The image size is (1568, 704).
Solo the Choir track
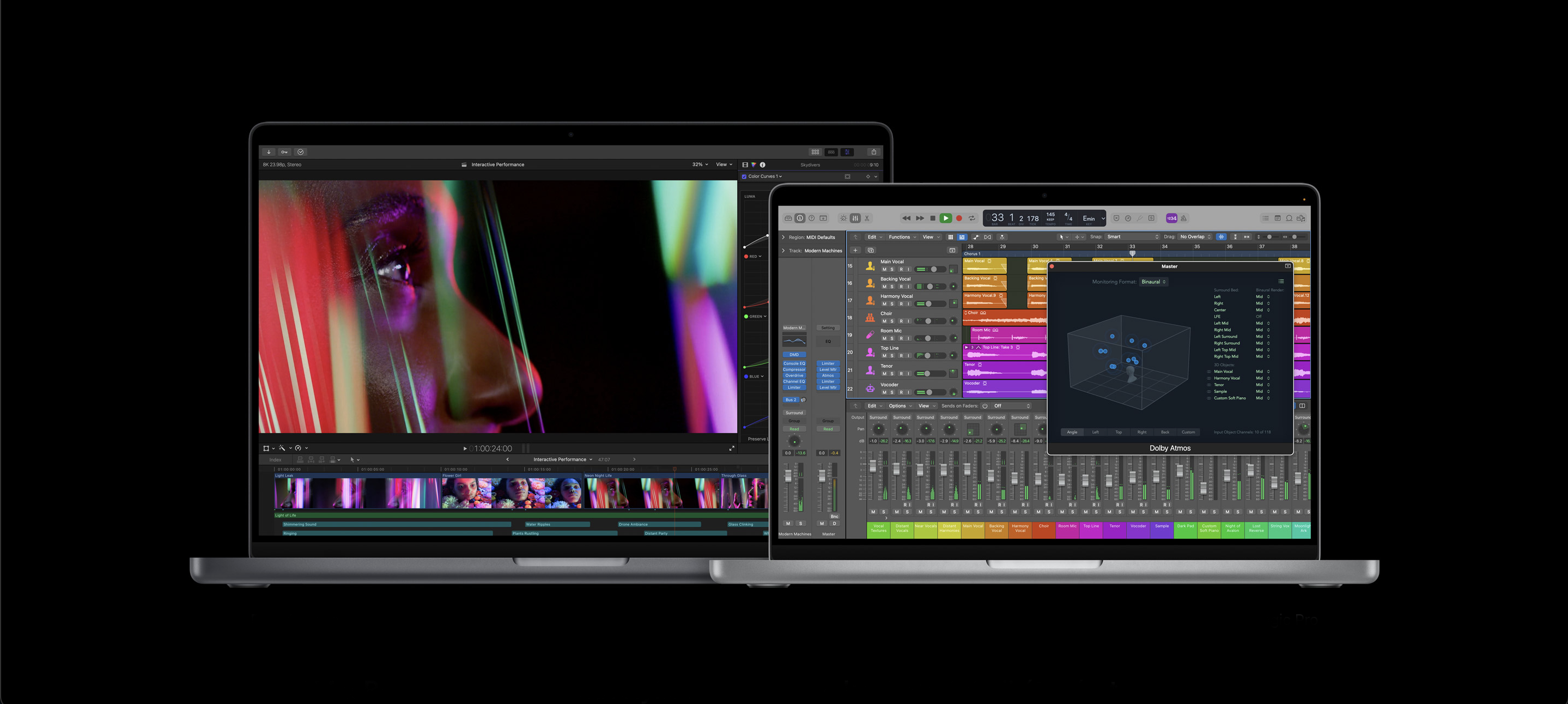[x=892, y=321]
